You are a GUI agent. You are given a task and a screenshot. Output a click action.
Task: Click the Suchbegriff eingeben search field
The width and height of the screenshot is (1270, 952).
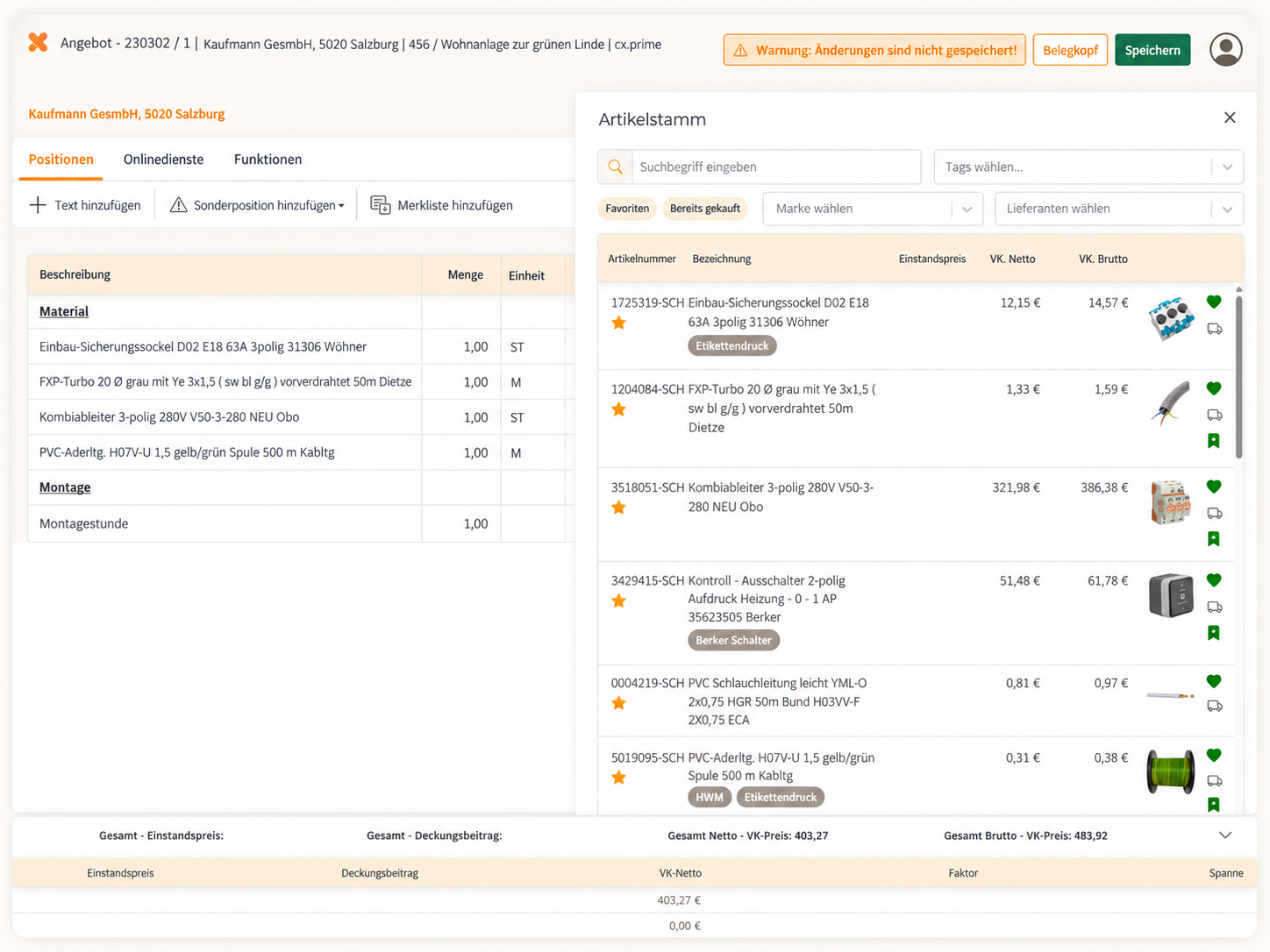(776, 167)
